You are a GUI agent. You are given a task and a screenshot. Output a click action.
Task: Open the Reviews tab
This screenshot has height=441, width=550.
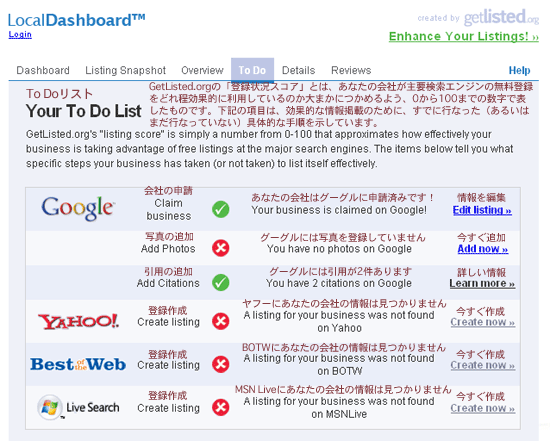click(x=351, y=70)
